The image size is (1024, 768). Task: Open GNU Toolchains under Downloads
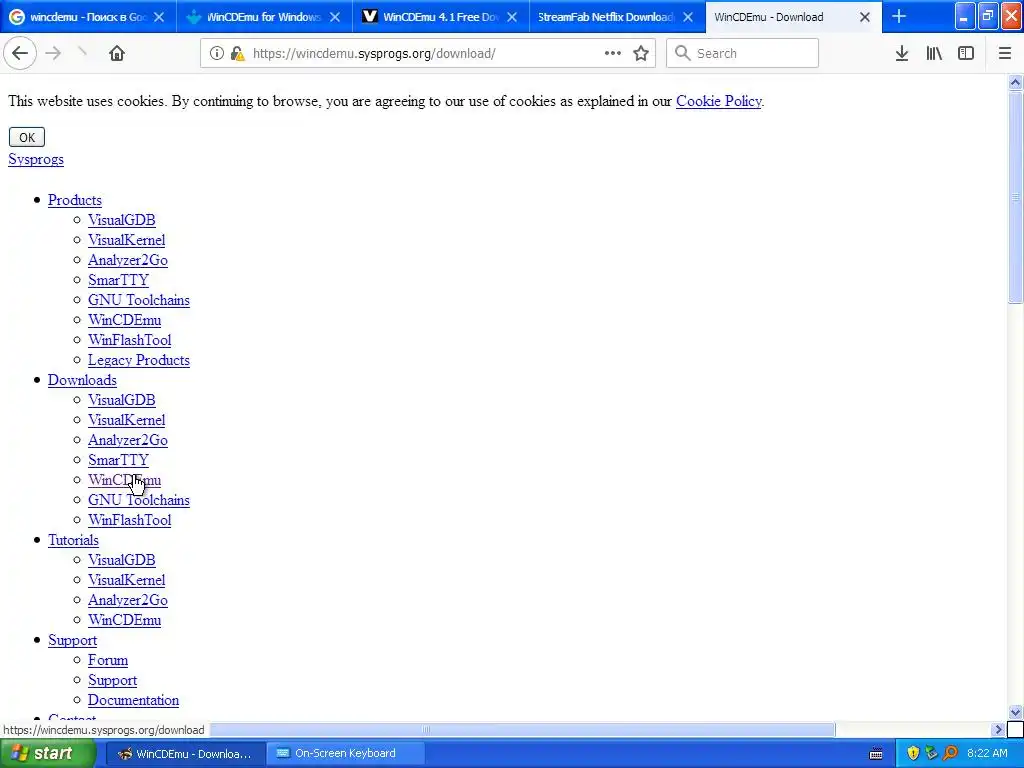[139, 500]
